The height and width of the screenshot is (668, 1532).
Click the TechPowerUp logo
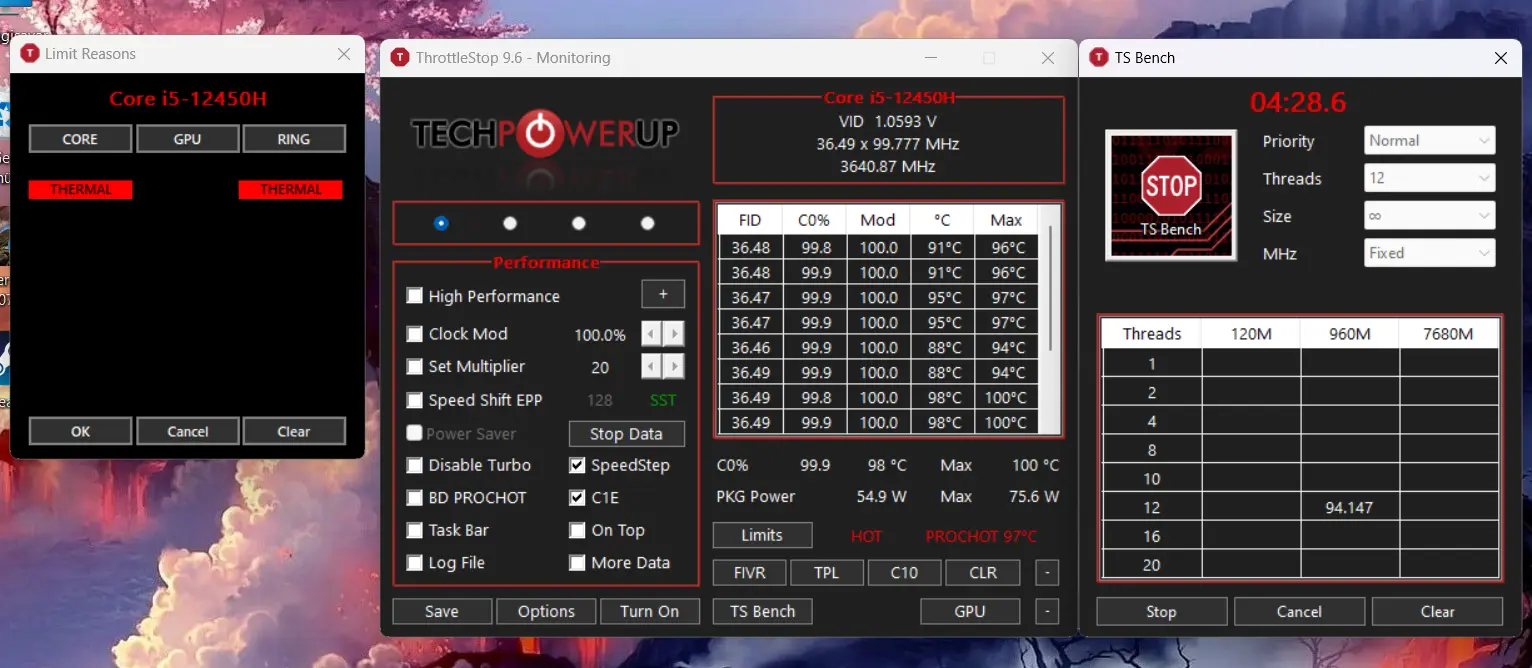coord(545,133)
